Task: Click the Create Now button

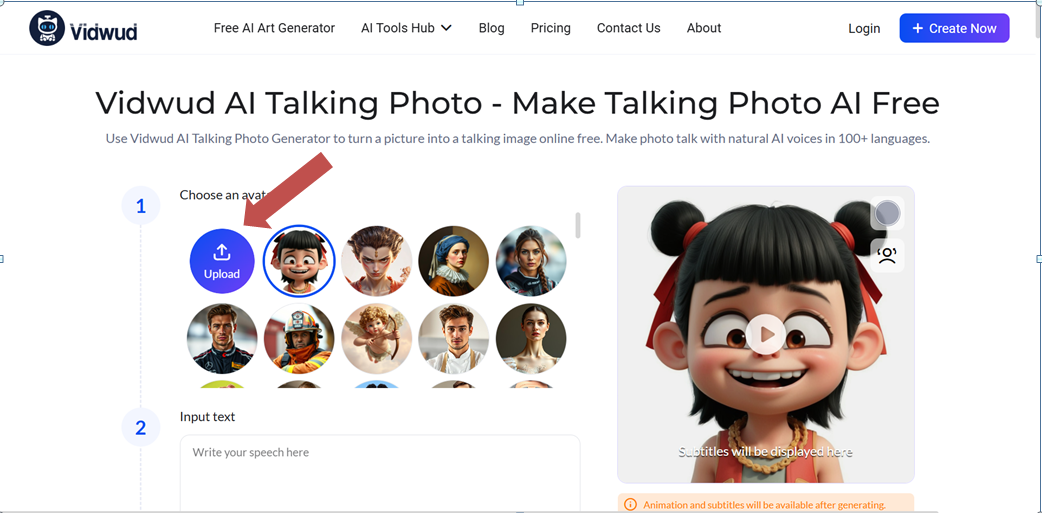Action: click(954, 28)
